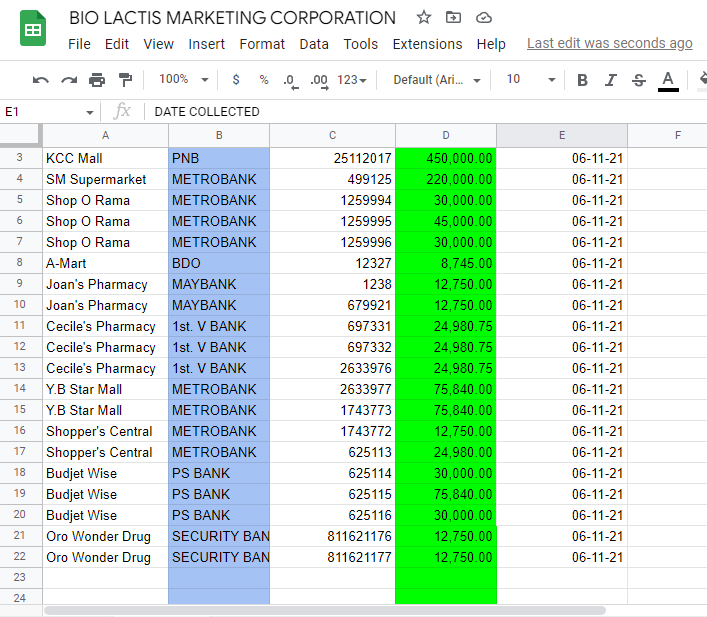Increase decimal places

319,81
